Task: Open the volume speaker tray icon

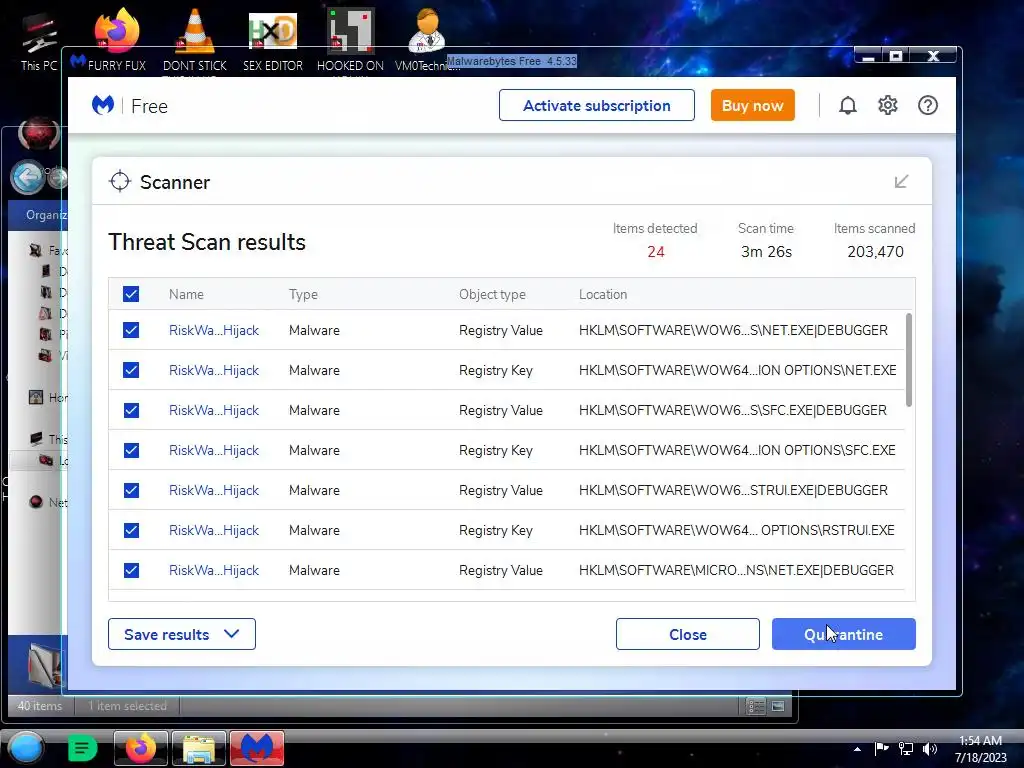Action: click(930, 749)
